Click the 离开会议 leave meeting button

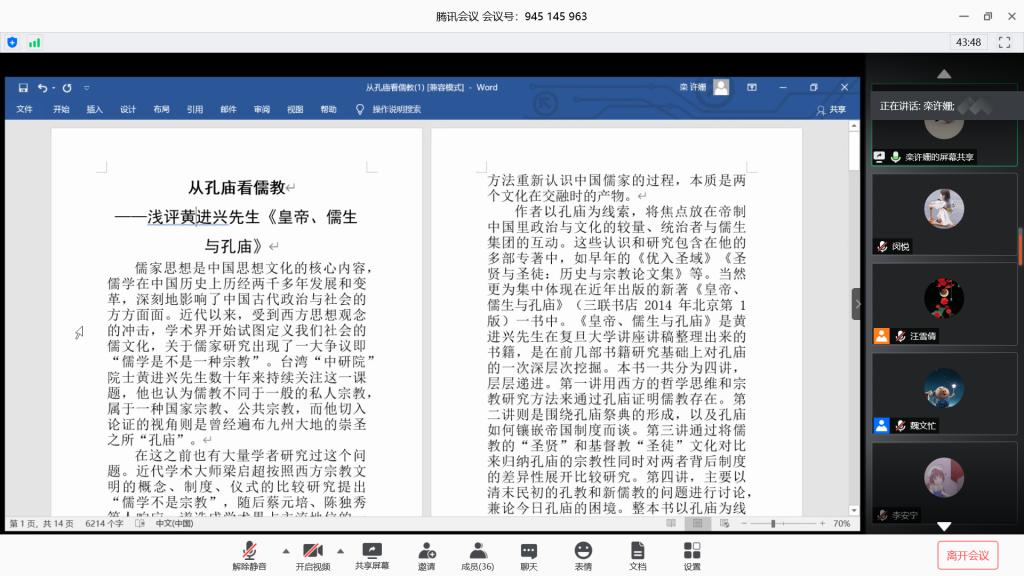tap(967, 555)
